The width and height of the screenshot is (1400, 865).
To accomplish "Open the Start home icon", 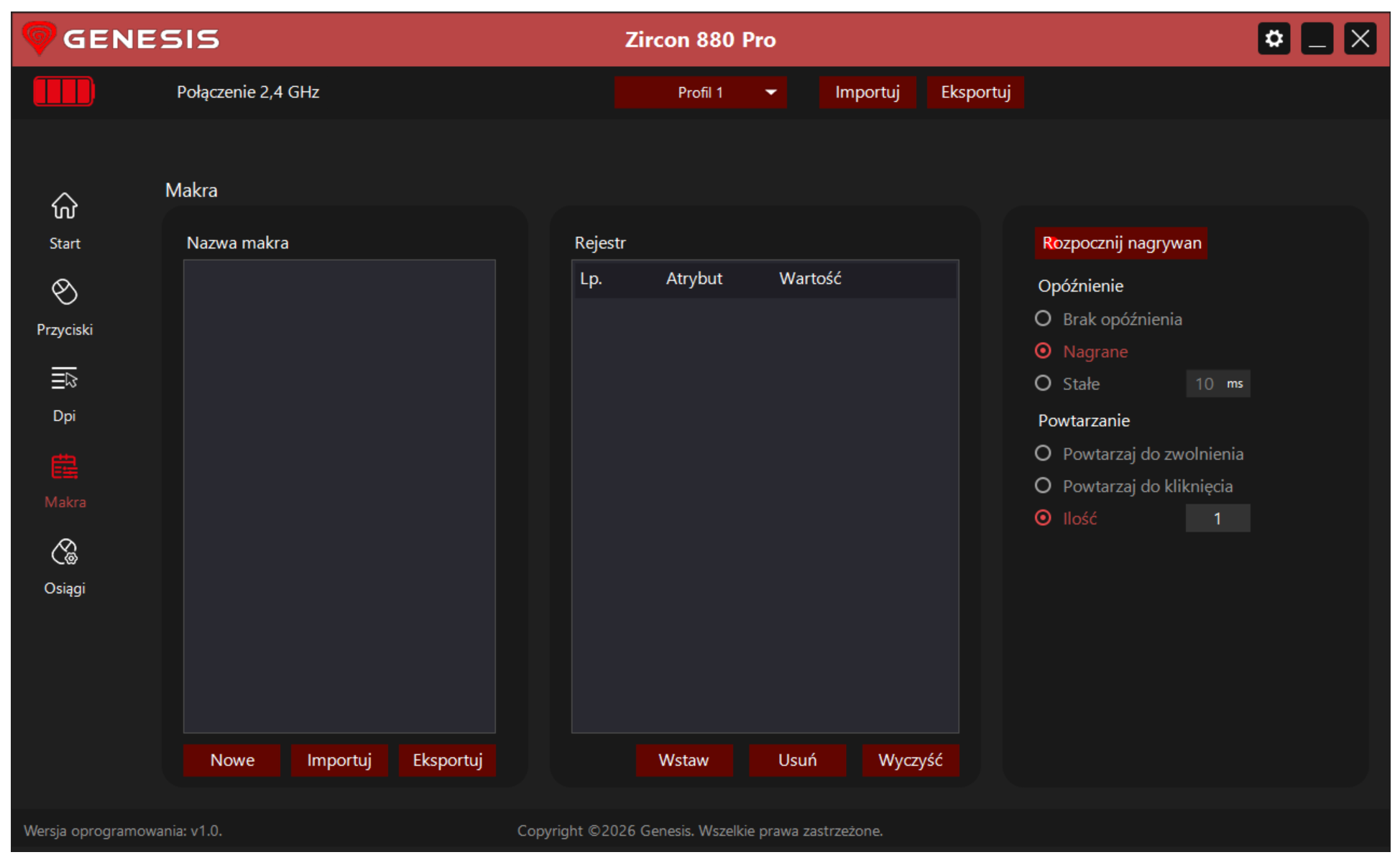I will tap(65, 206).
